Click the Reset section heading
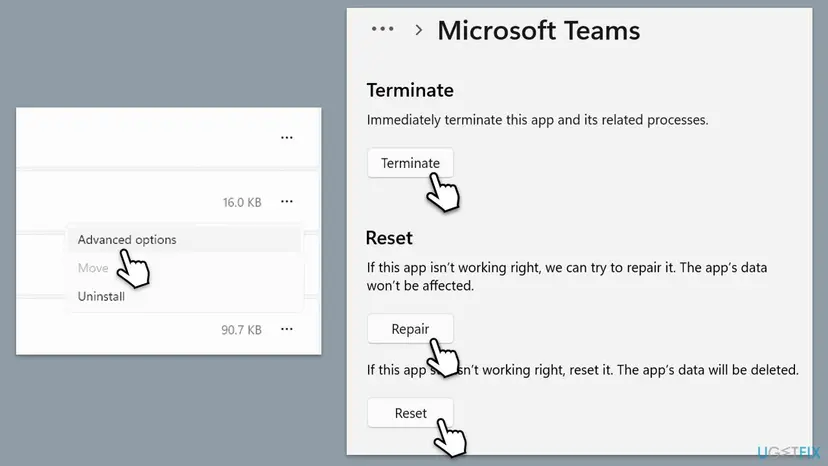Image resolution: width=828 pixels, height=466 pixels. 389,238
